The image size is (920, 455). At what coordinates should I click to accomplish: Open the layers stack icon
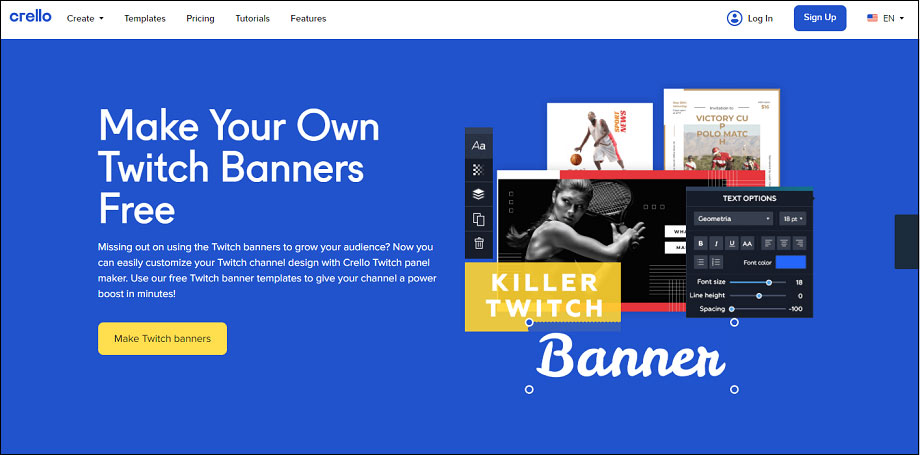click(x=479, y=194)
